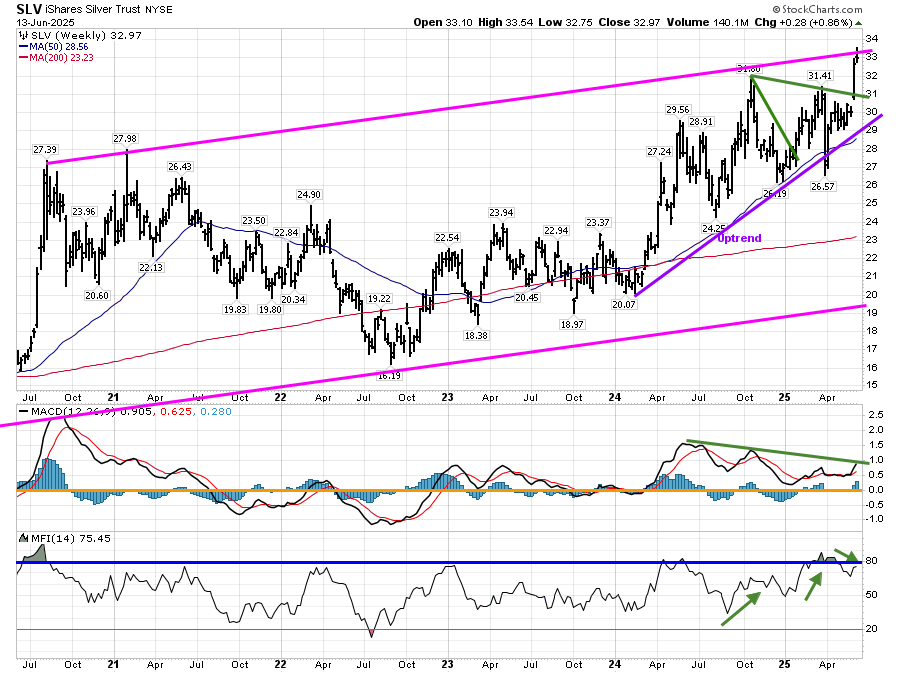Click the 18.97 low price label
Screen dimensions: 900x673
click(x=572, y=324)
